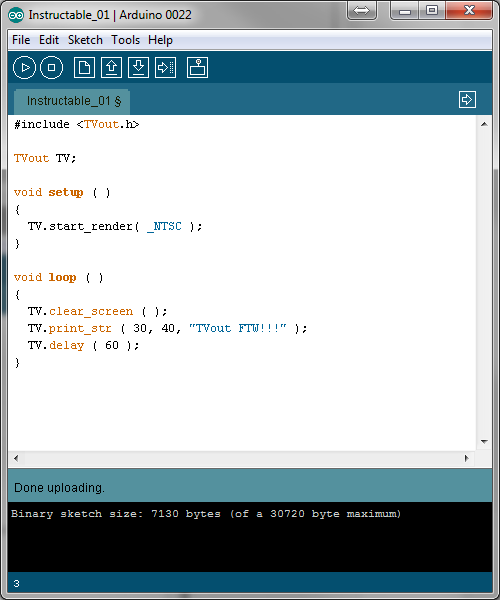The height and width of the screenshot is (600, 500).
Task: Click the editor scroll up arrow
Action: click(x=484, y=124)
